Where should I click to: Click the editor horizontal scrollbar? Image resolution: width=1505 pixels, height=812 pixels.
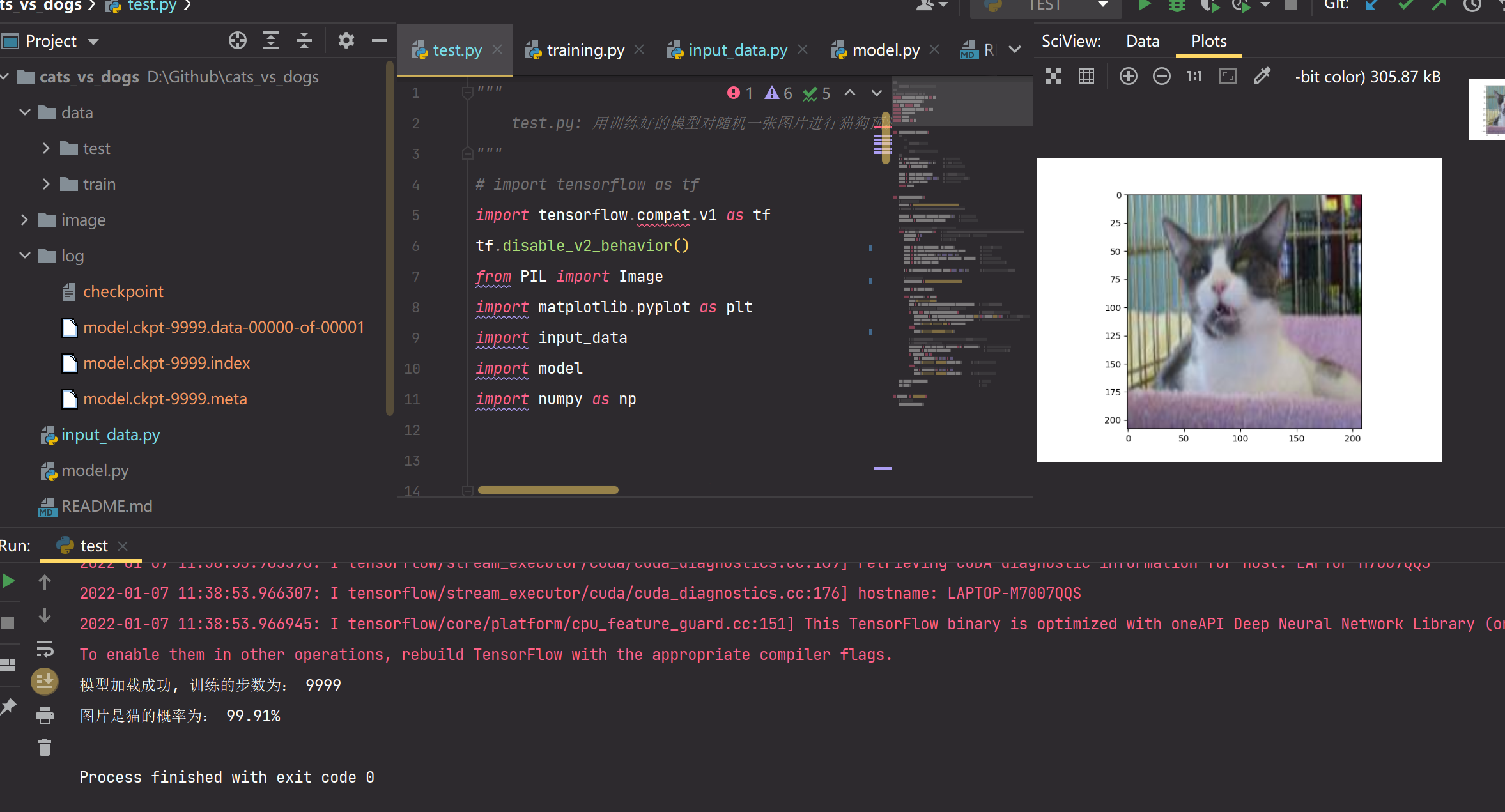(548, 490)
